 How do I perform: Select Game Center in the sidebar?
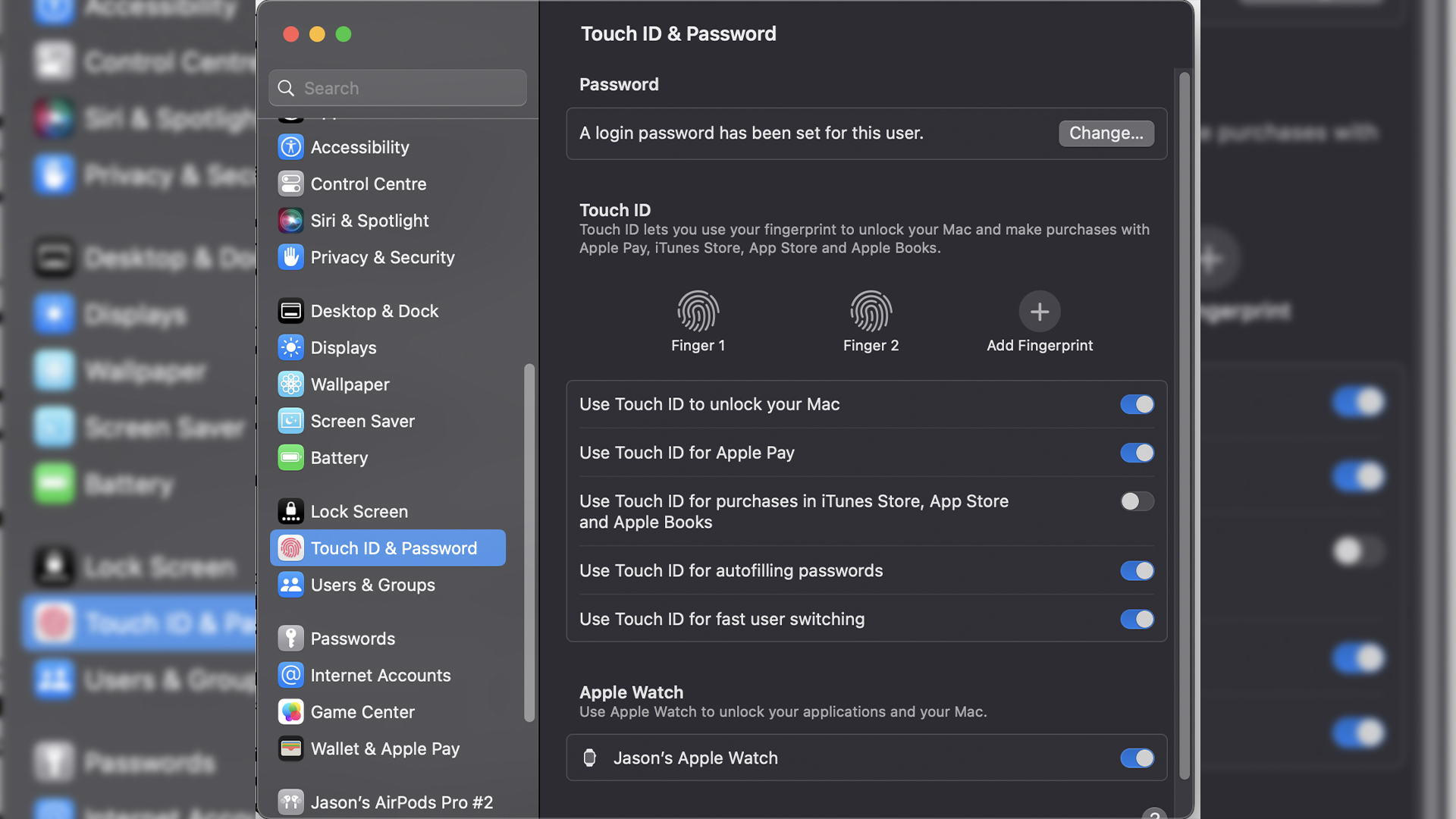point(362,712)
